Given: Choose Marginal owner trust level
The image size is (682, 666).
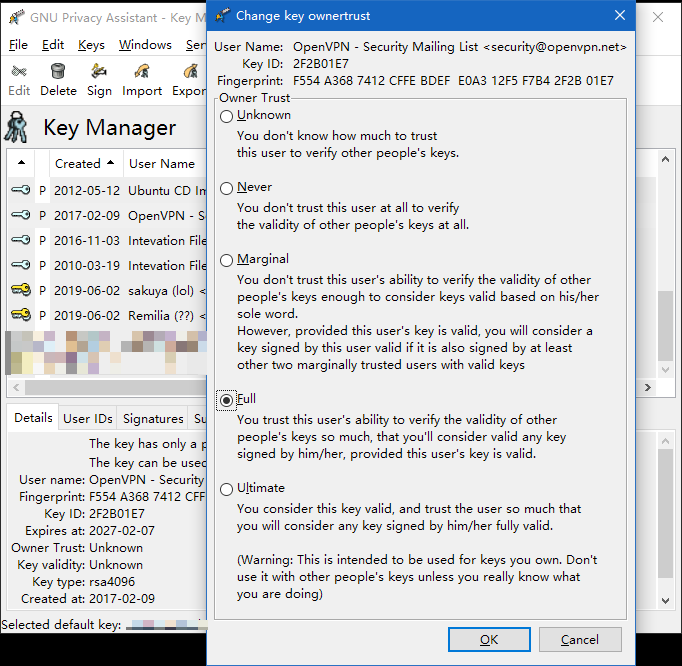Looking at the screenshot, I should [x=227, y=260].
